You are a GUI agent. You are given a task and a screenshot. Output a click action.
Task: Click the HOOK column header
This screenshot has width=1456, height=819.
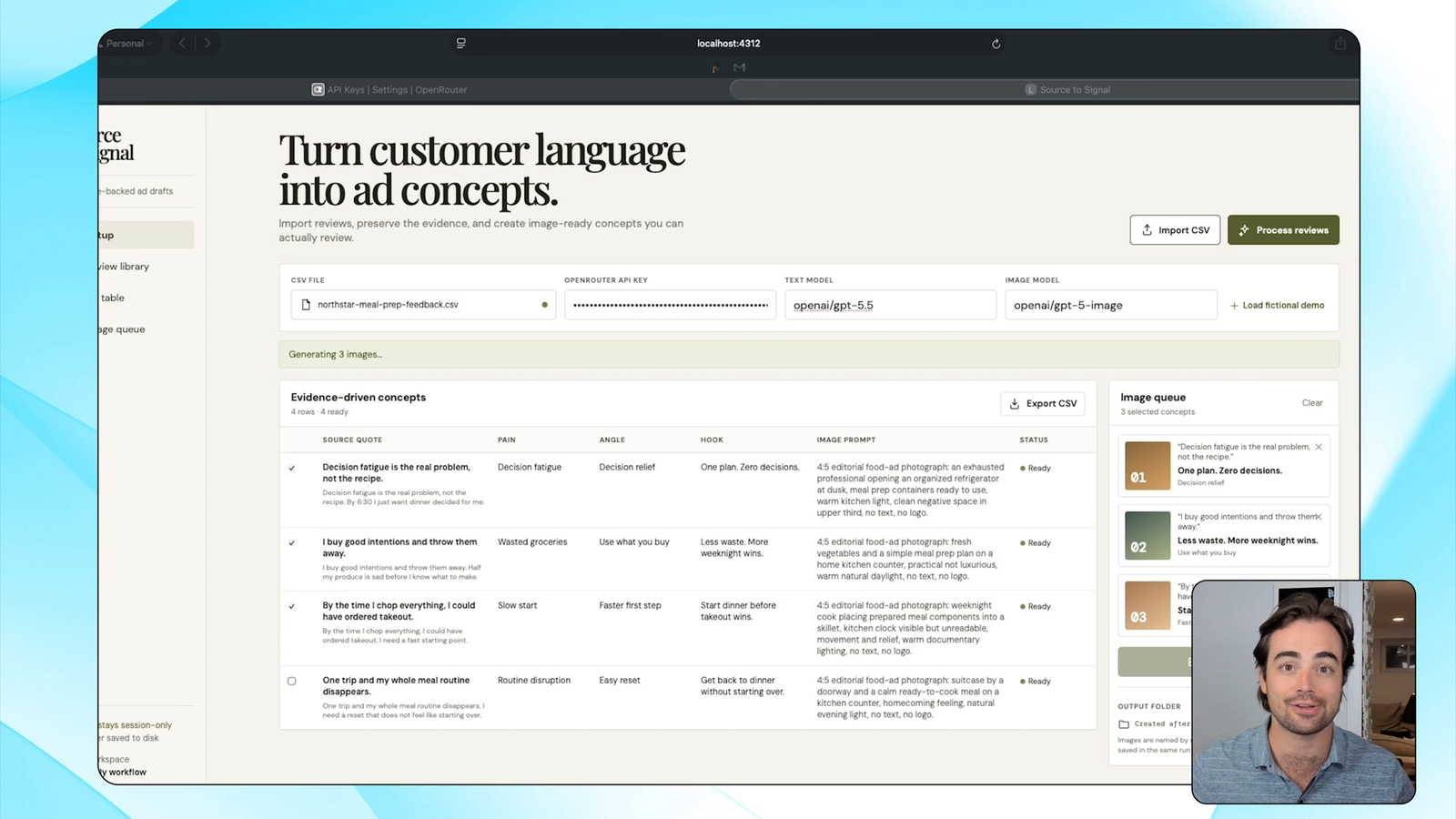(712, 440)
